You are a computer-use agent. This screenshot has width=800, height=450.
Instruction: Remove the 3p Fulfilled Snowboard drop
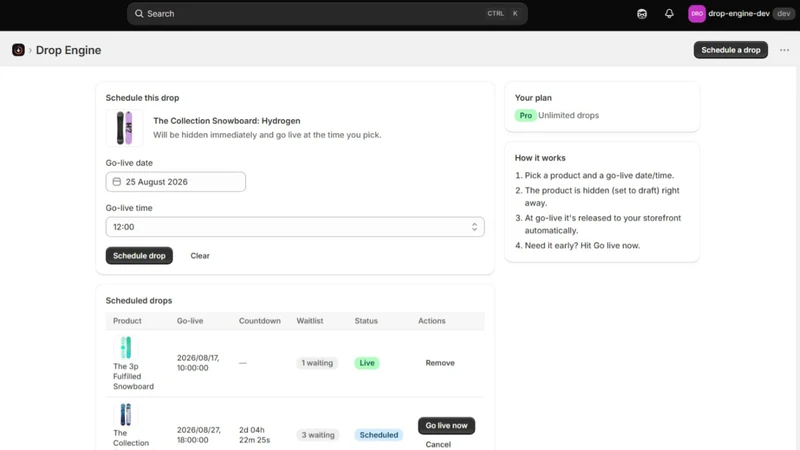pyautogui.click(x=440, y=363)
